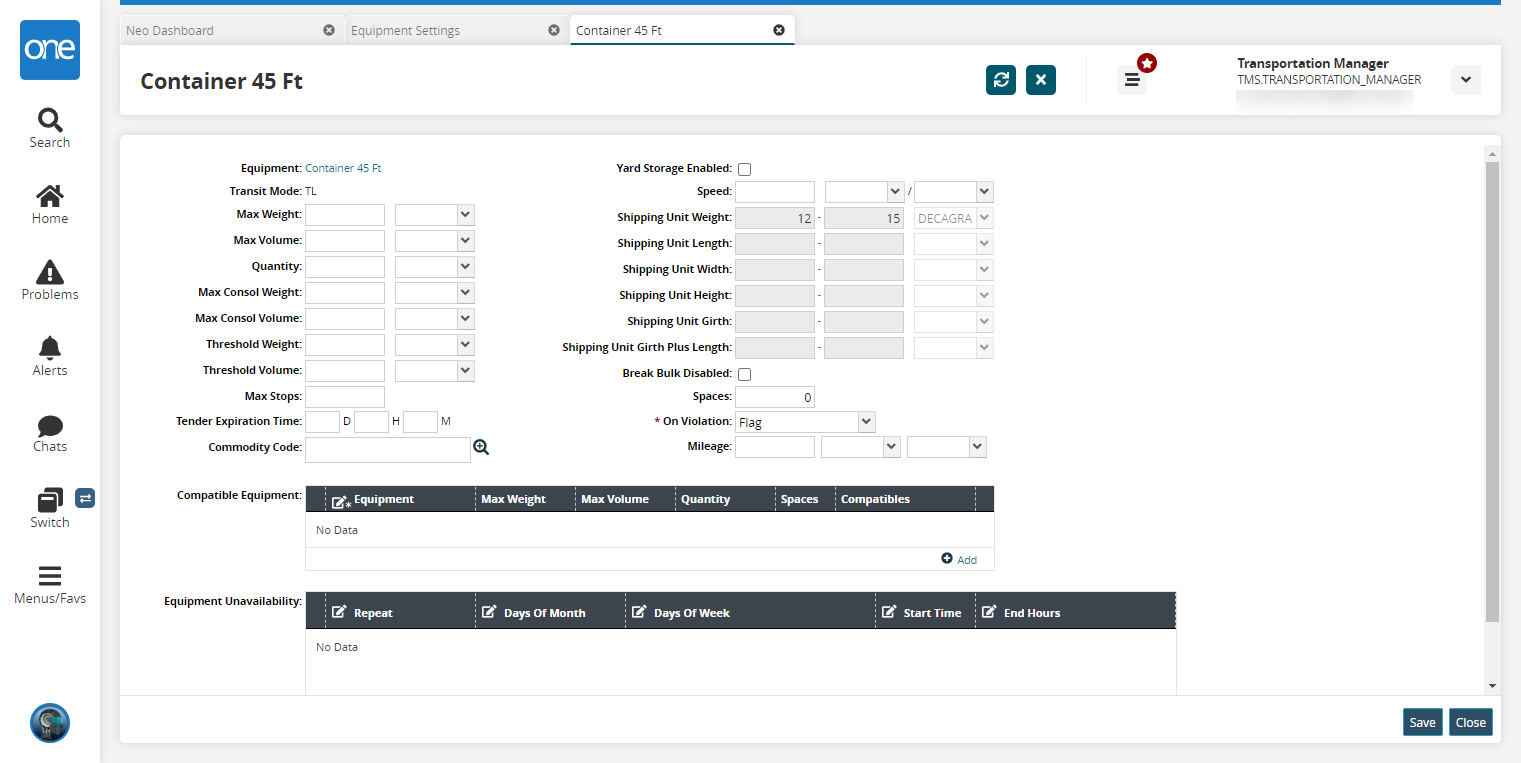The width and height of the screenshot is (1521, 763).
Task: Open Chats speech bubble icon
Action: pyautogui.click(x=49, y=426)
